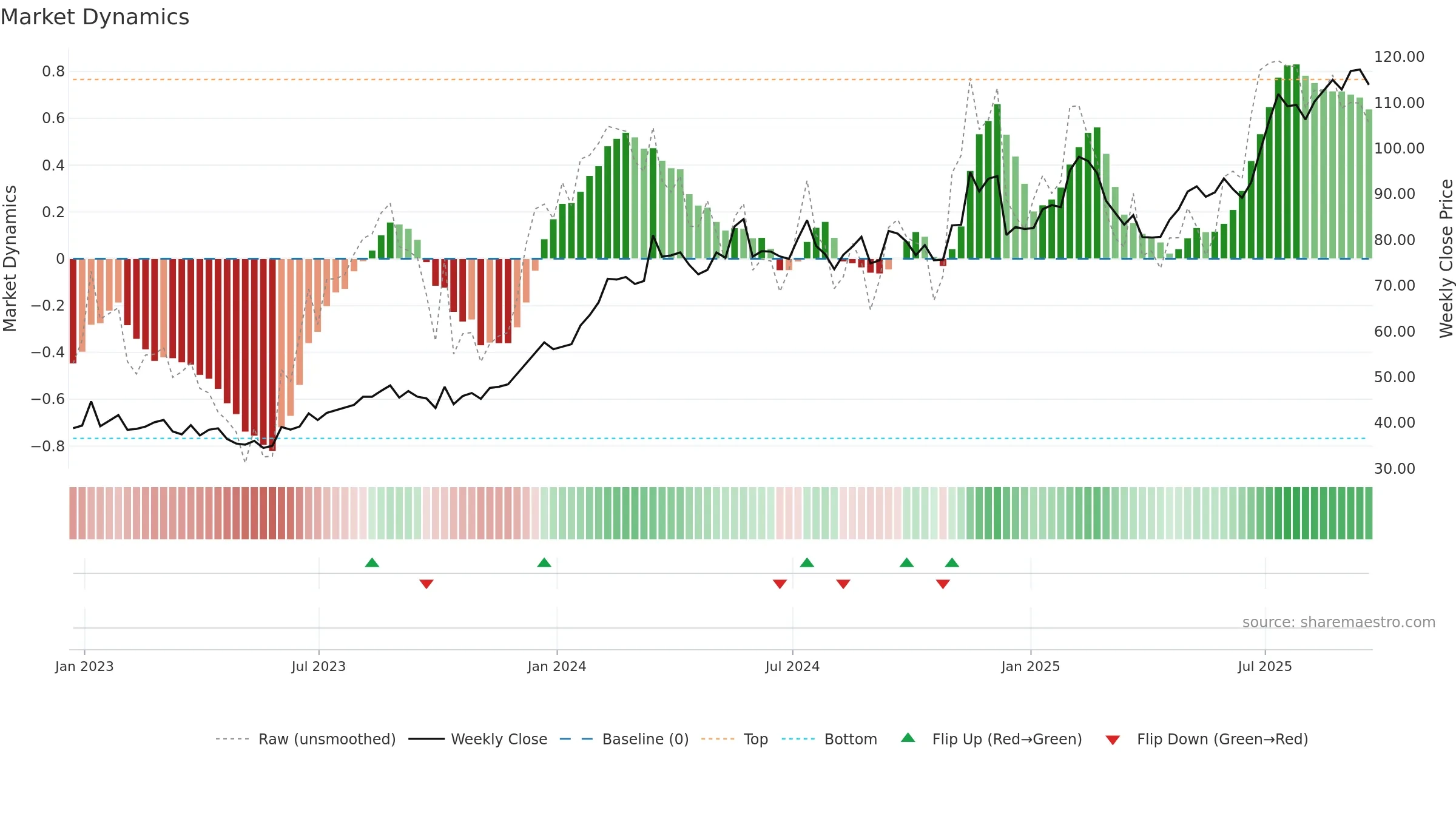This screenshot has height=819, width=1456.
Task: Click the Market Dynamics y-axis title
Action: (10, 258)
